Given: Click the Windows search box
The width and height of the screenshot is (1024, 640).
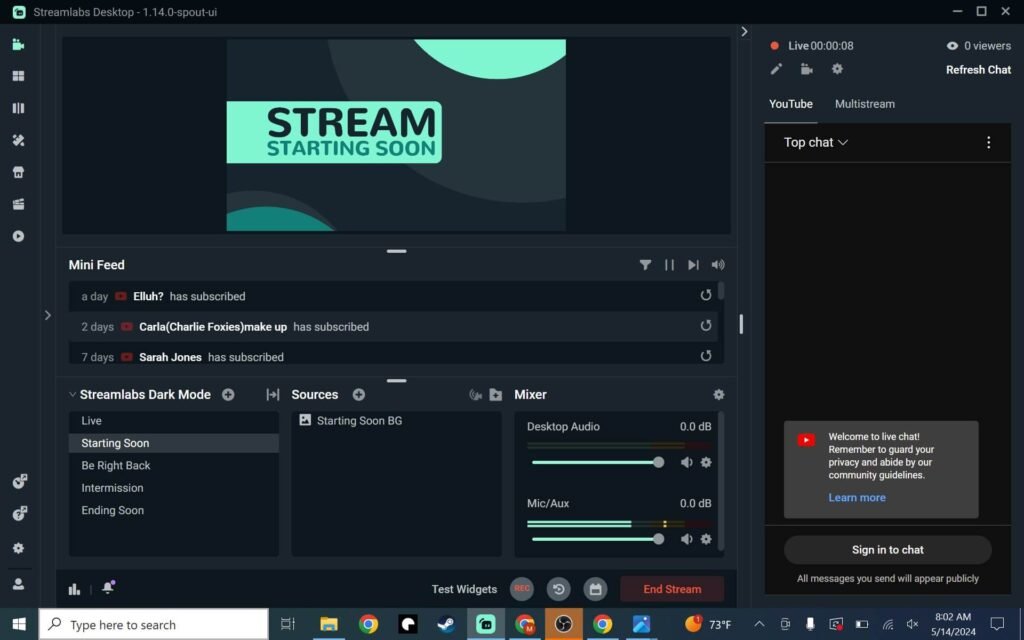Looking at the screenshot, I should click(x=153, y=624).
